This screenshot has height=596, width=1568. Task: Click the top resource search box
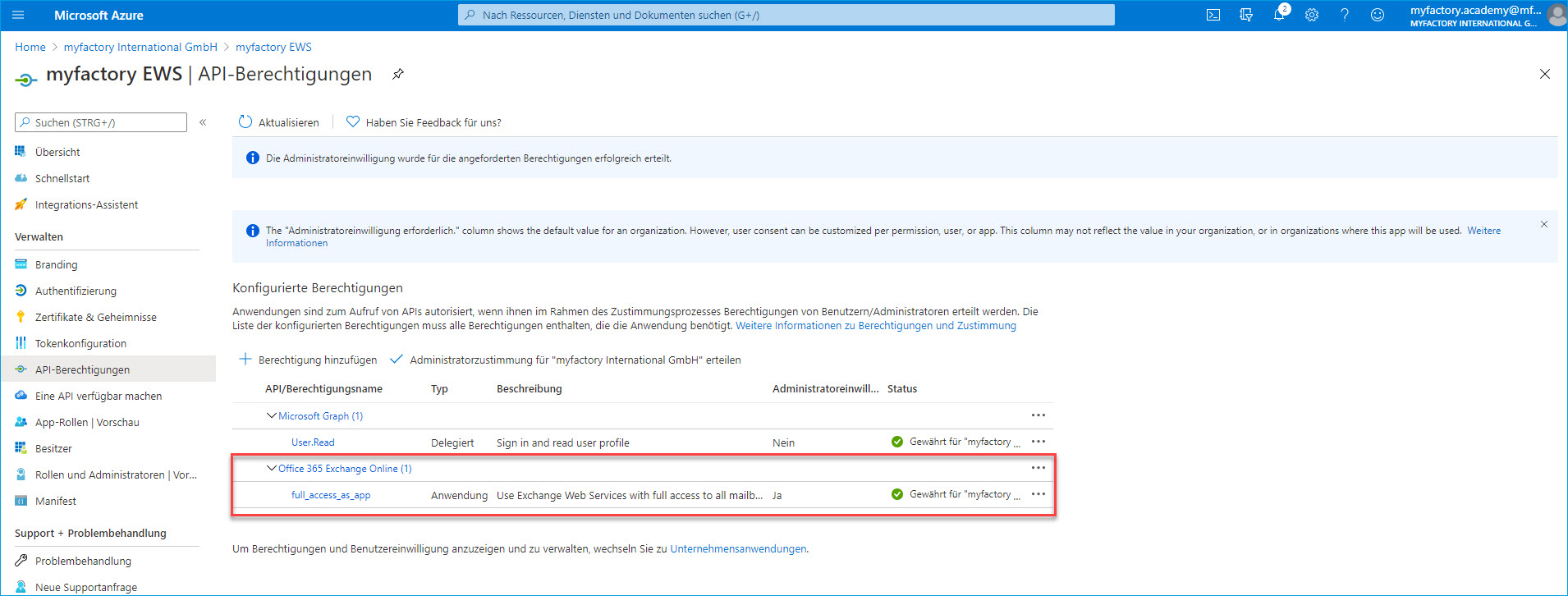click(786, 15)
